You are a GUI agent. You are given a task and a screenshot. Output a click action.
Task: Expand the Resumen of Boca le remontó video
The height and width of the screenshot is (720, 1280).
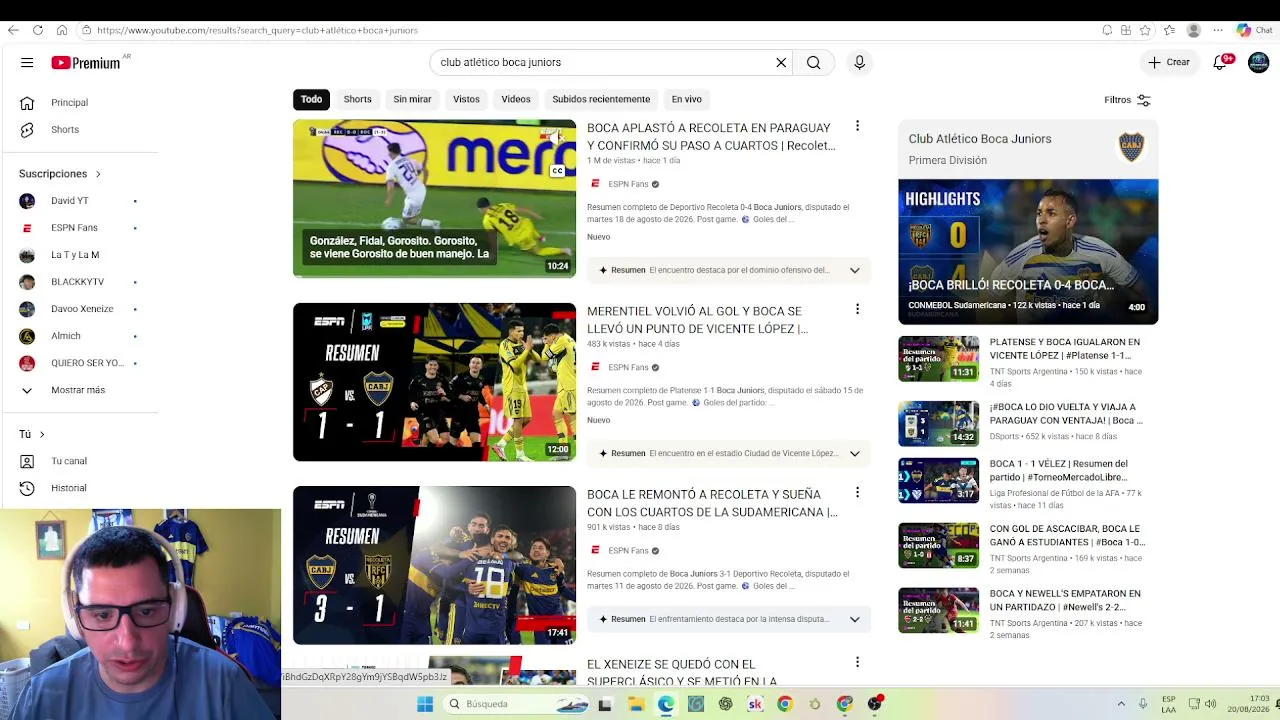[855, 619]
